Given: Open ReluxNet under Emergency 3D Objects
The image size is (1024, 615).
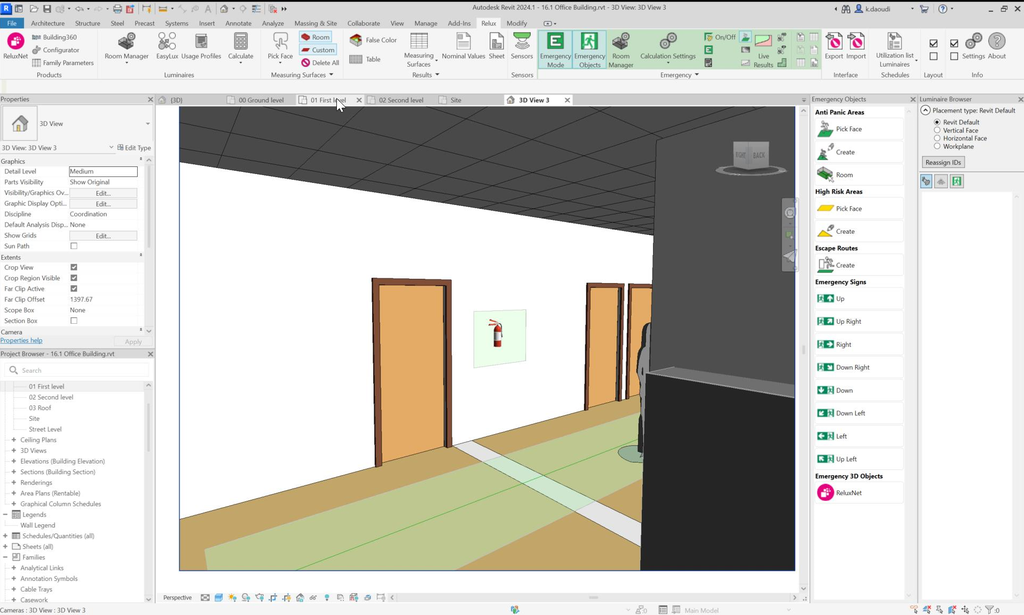Looking at the screenshot, I should 858,493.
